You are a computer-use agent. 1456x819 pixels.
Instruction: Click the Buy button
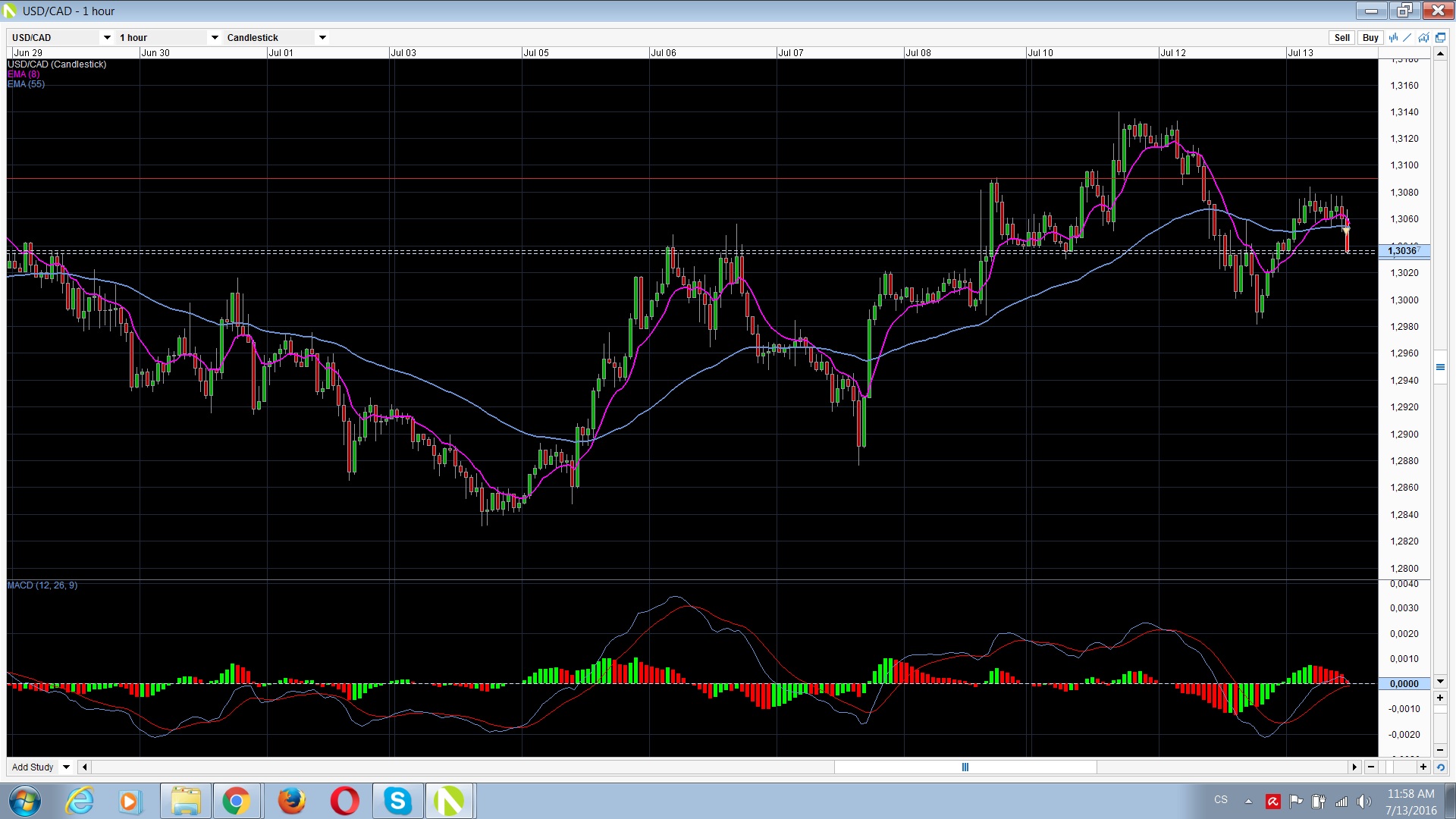tap(1370, 37)
